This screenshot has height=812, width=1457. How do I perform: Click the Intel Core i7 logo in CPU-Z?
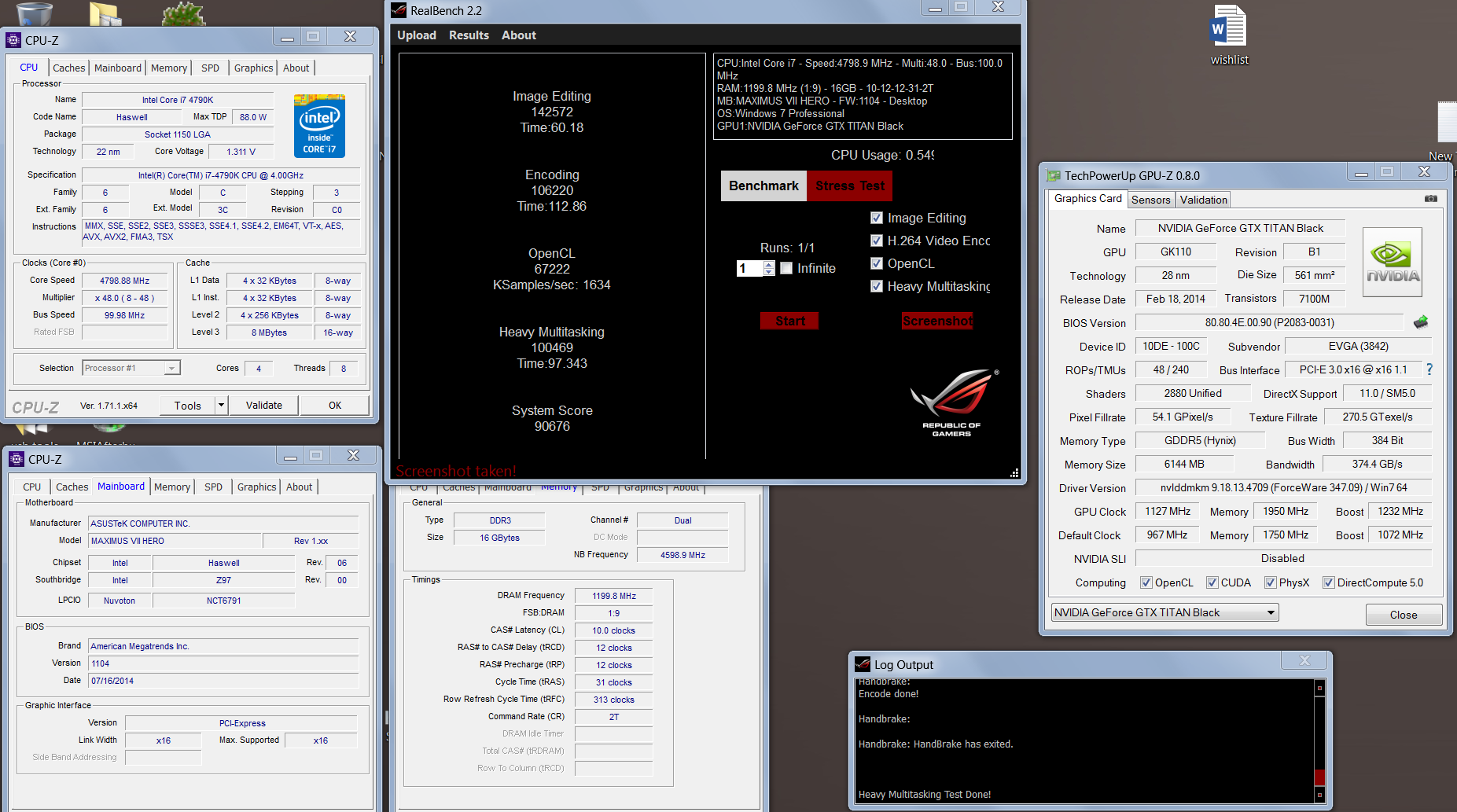click(x=319, y=126)
